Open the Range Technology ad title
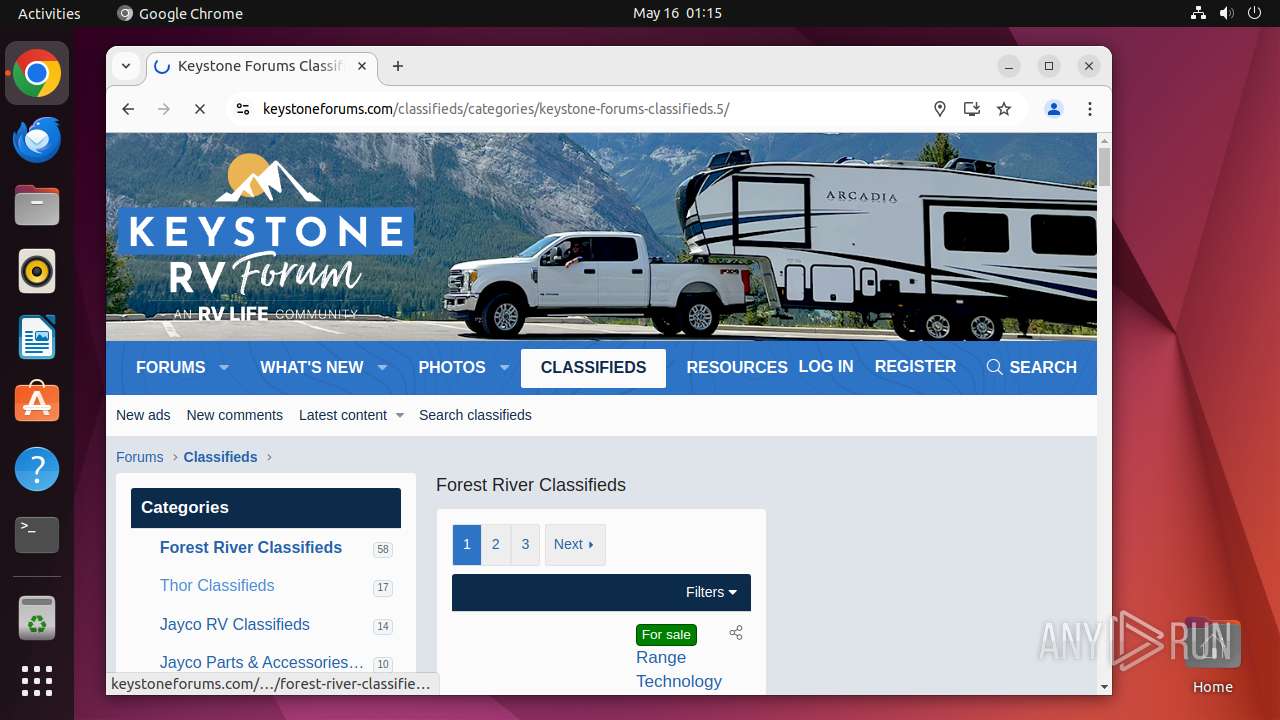This screenshot has height=720, width=1280. (x=679, y=670)
